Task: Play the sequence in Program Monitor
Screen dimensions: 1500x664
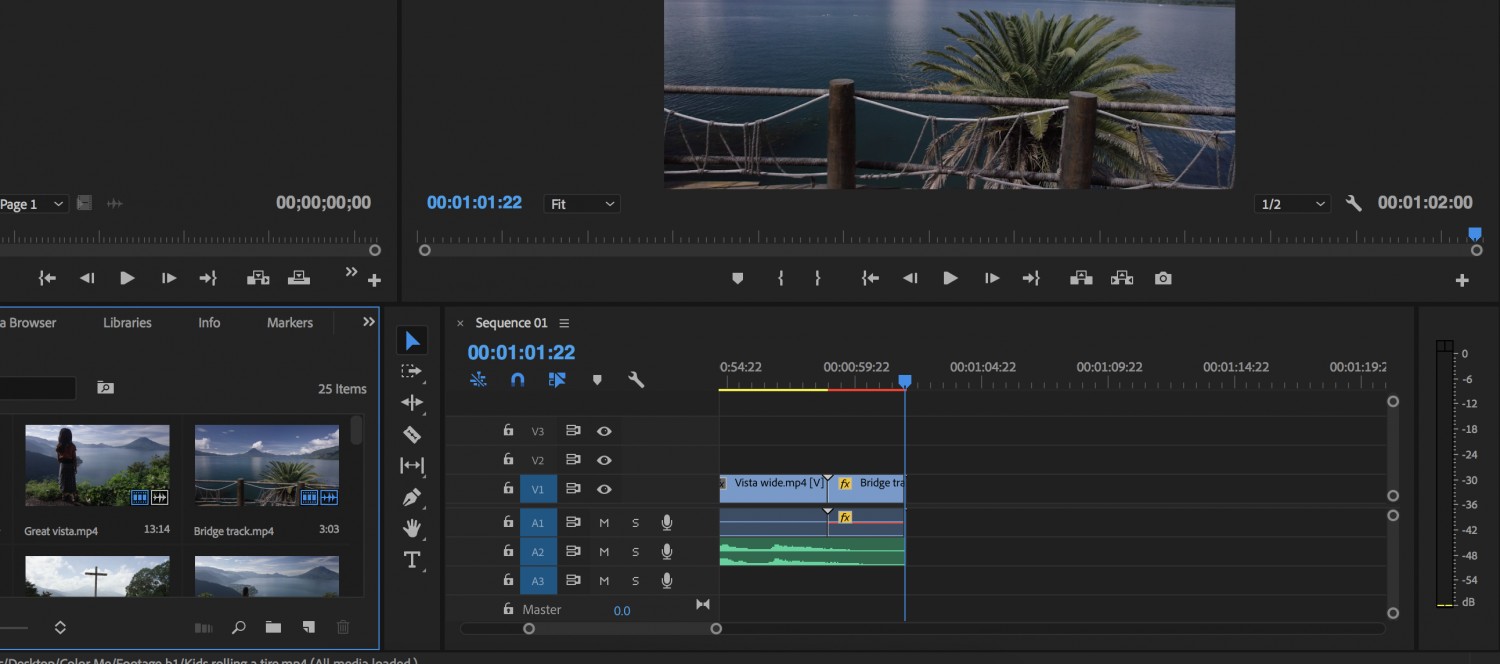Action: click(950, 278)
